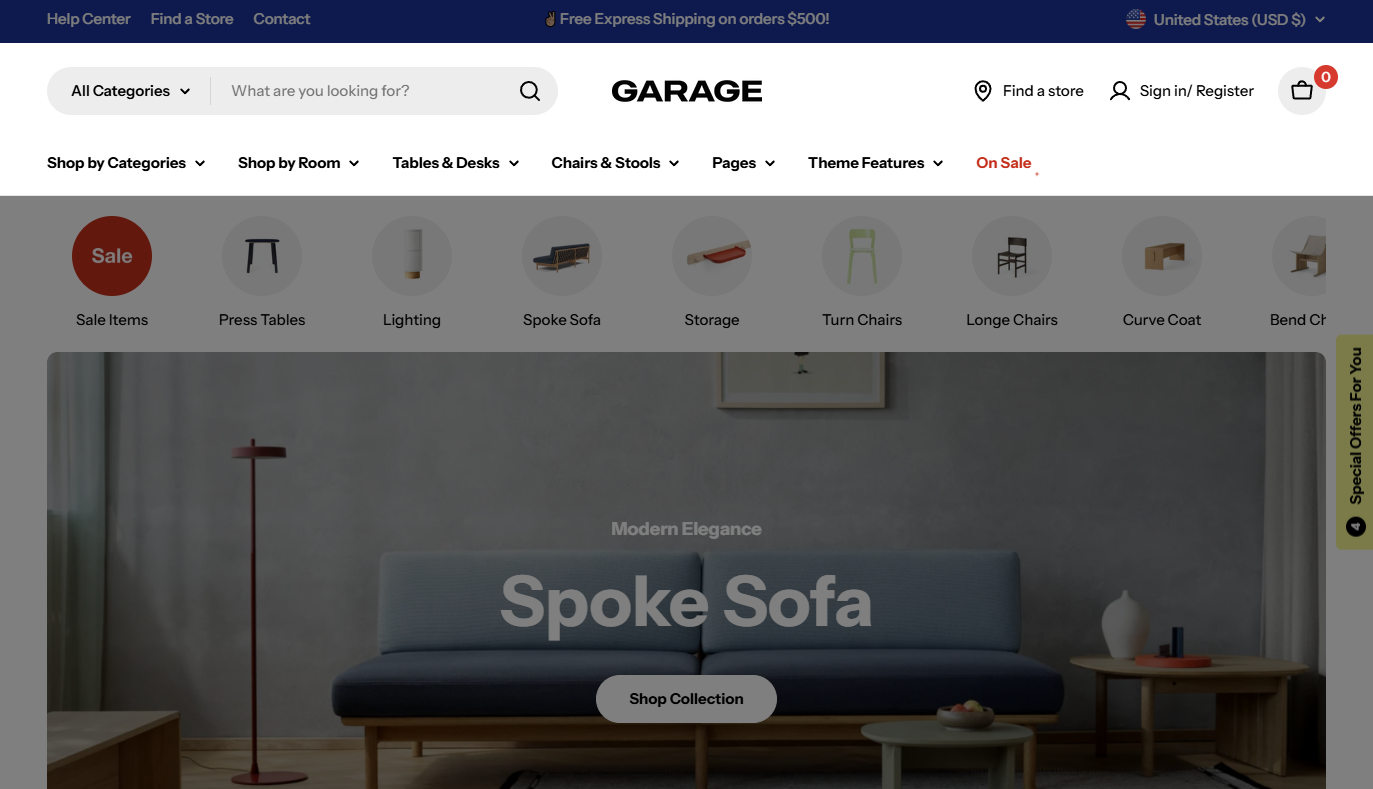Click the Sign in user icon

pos(1120,91)
